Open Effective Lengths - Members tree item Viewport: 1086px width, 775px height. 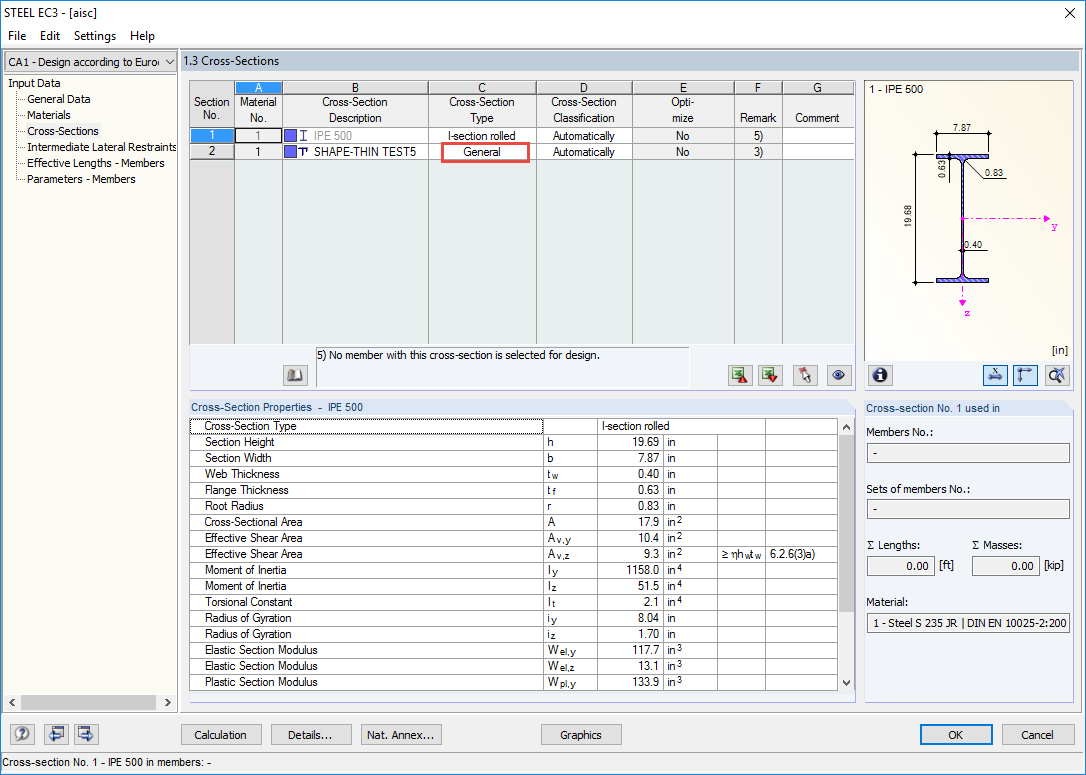pos(96,163)
